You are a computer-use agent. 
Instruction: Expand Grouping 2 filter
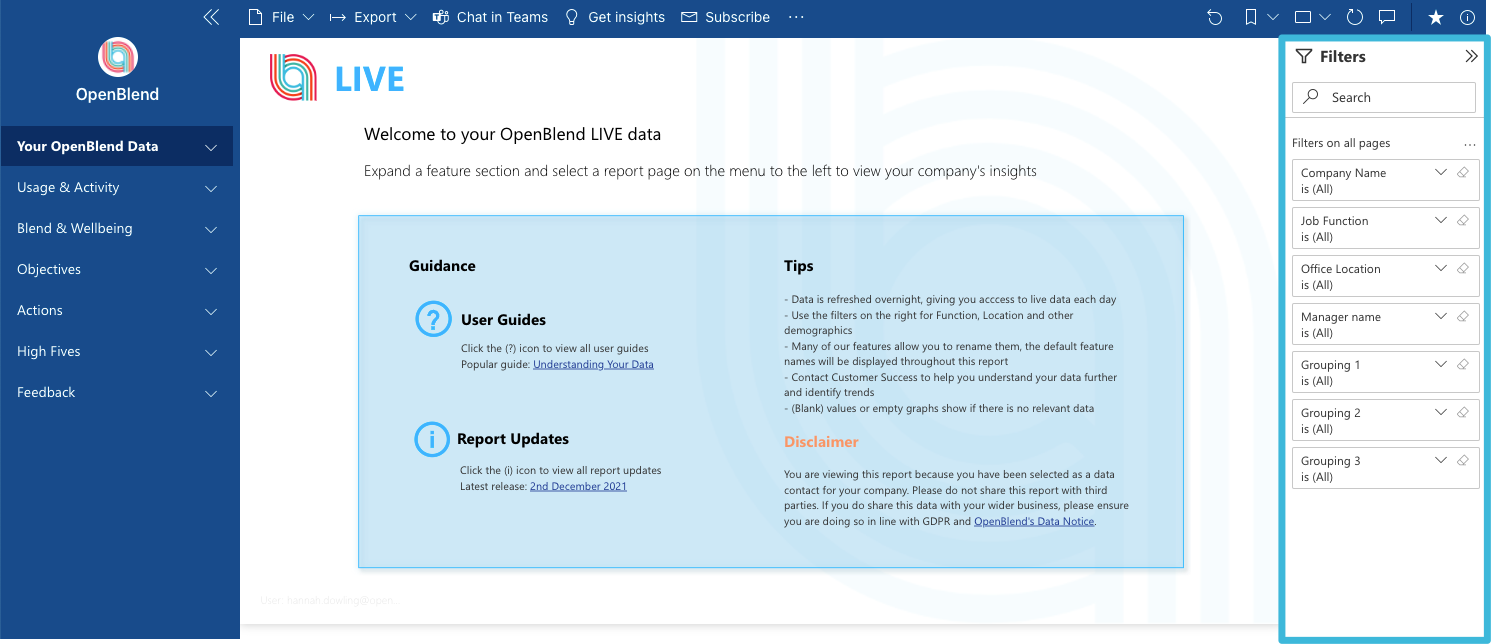click(1441, 412)
